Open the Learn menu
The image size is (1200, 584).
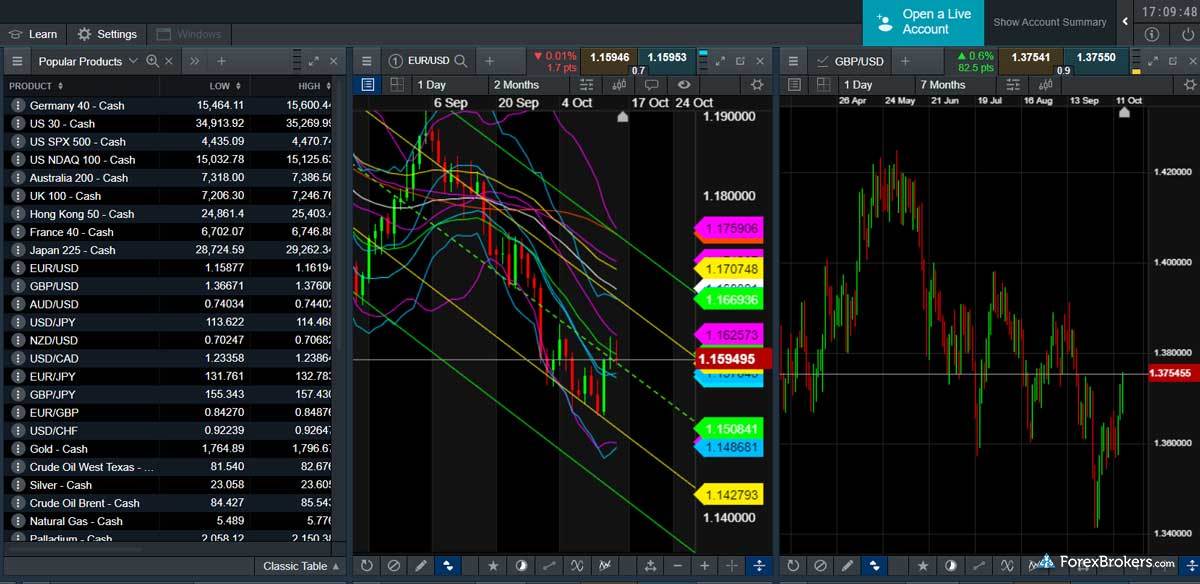[33, 34]
